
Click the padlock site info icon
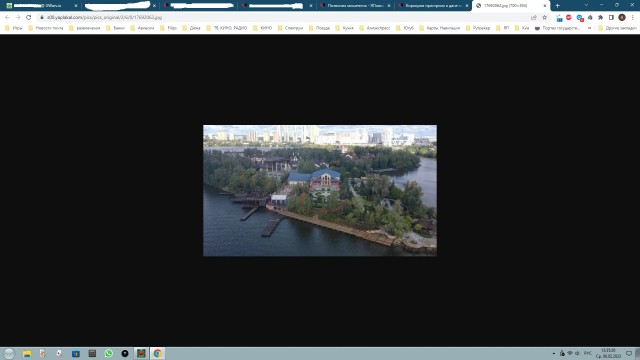point(41,18)
